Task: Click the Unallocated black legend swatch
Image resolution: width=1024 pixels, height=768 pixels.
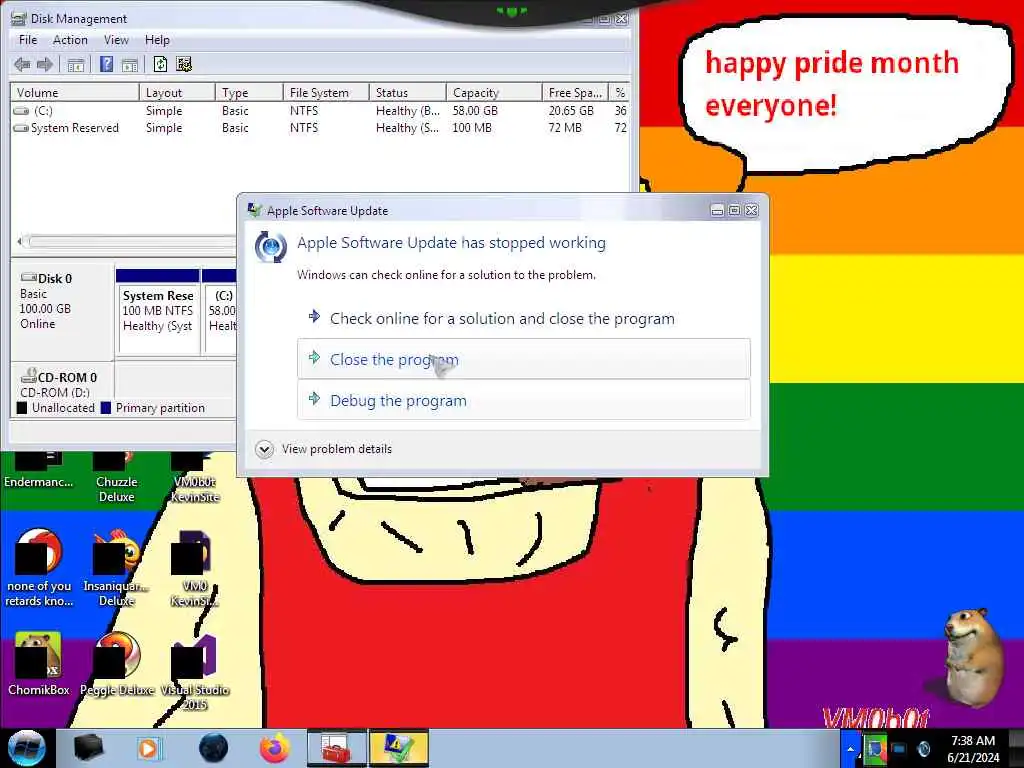Action: (x=22, y=408)
